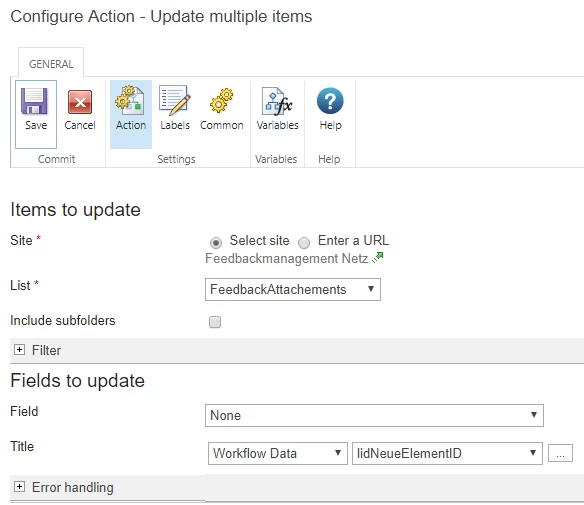Open the Labels settings icon

[x=175, y=100]
